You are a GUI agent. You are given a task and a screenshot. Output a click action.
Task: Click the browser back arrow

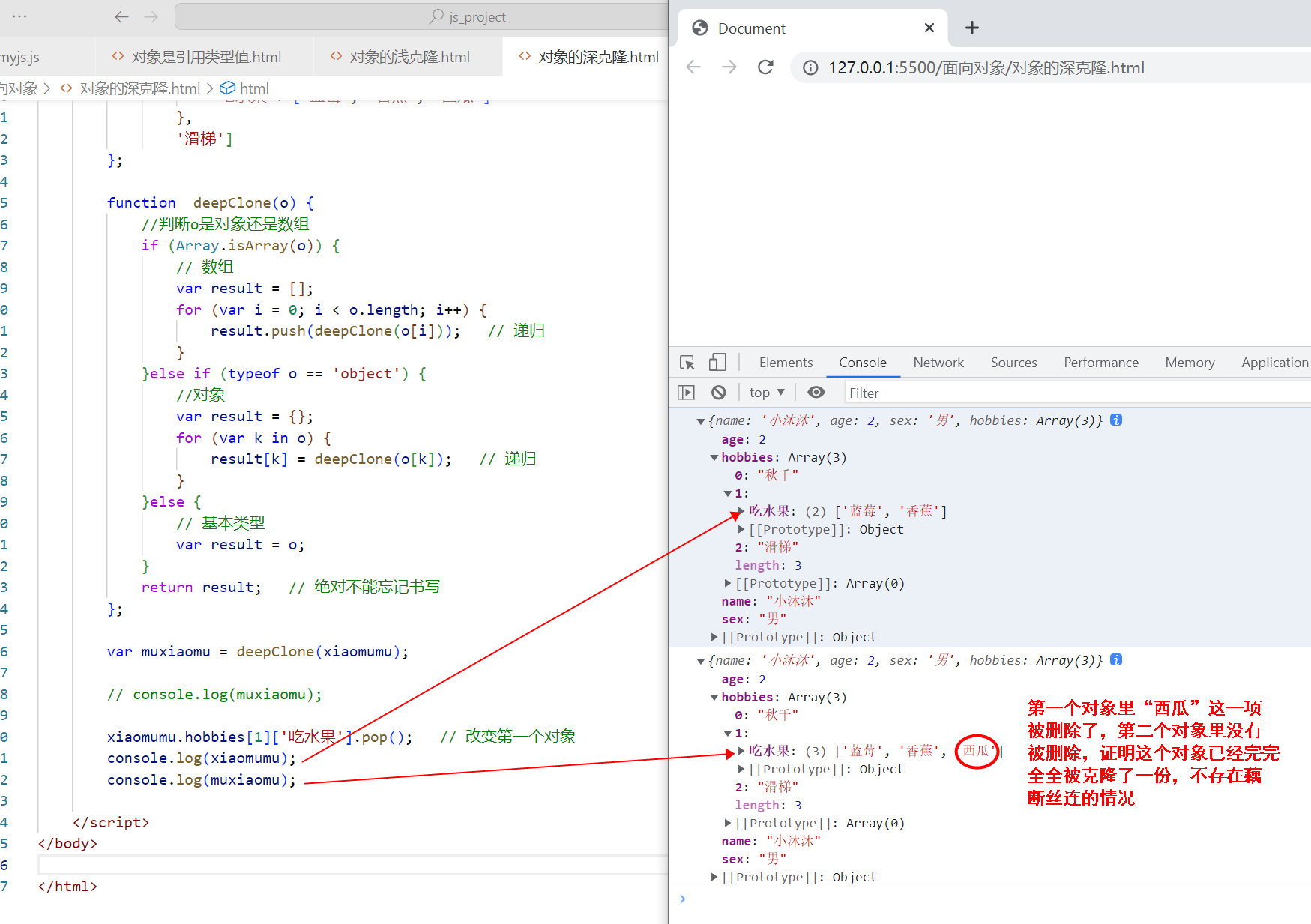(693, 67)
